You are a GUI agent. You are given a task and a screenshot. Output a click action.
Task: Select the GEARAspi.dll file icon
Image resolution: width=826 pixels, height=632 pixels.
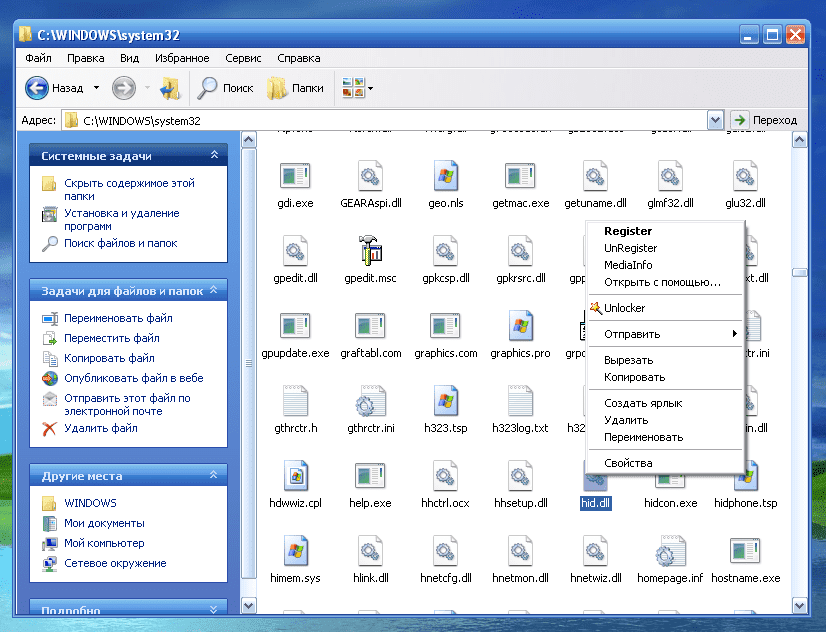pyautogui.click(x=370, y=176)
